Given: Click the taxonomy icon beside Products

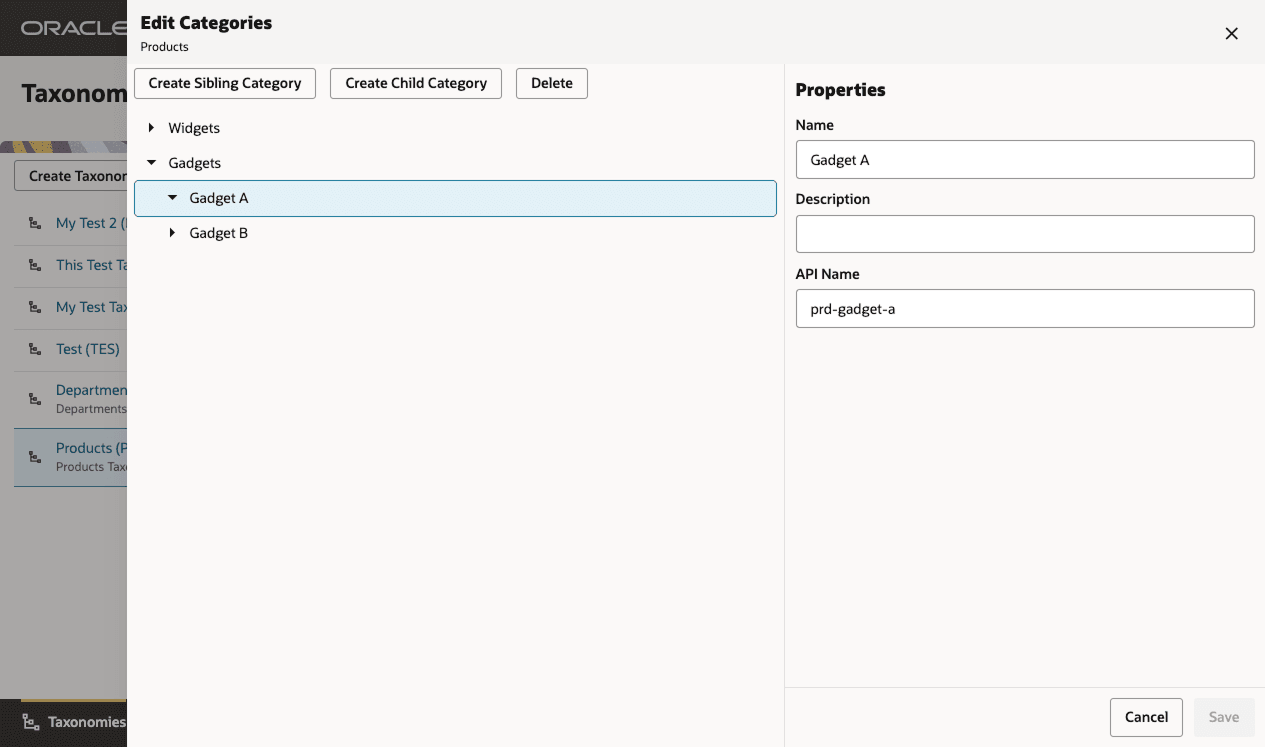Looking at the screenshot, I should tap(35, 457).
